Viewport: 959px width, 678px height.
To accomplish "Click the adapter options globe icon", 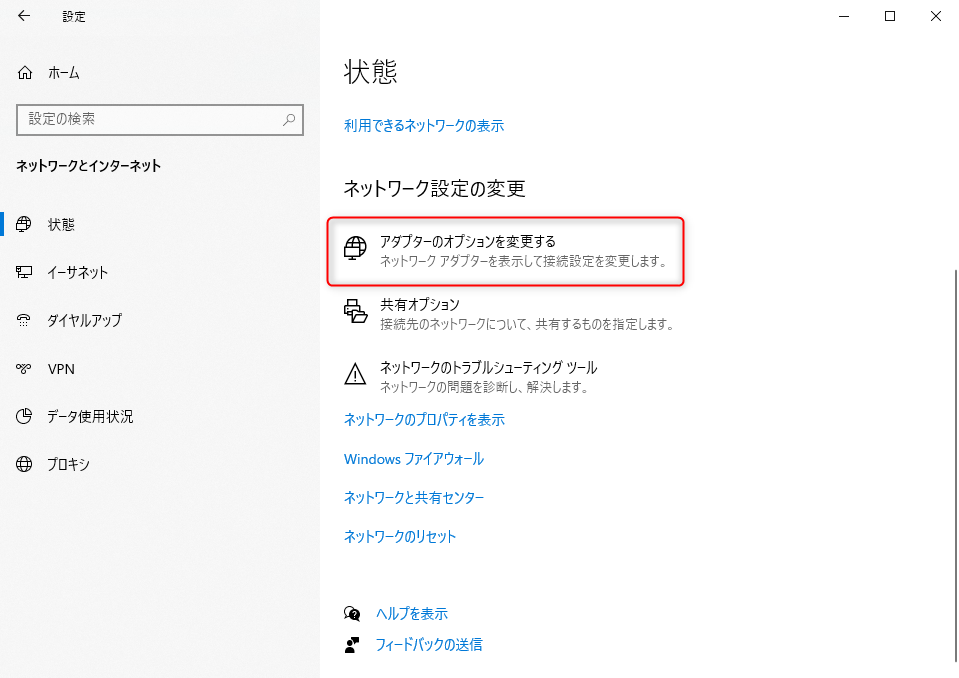I will pos(355,248).
